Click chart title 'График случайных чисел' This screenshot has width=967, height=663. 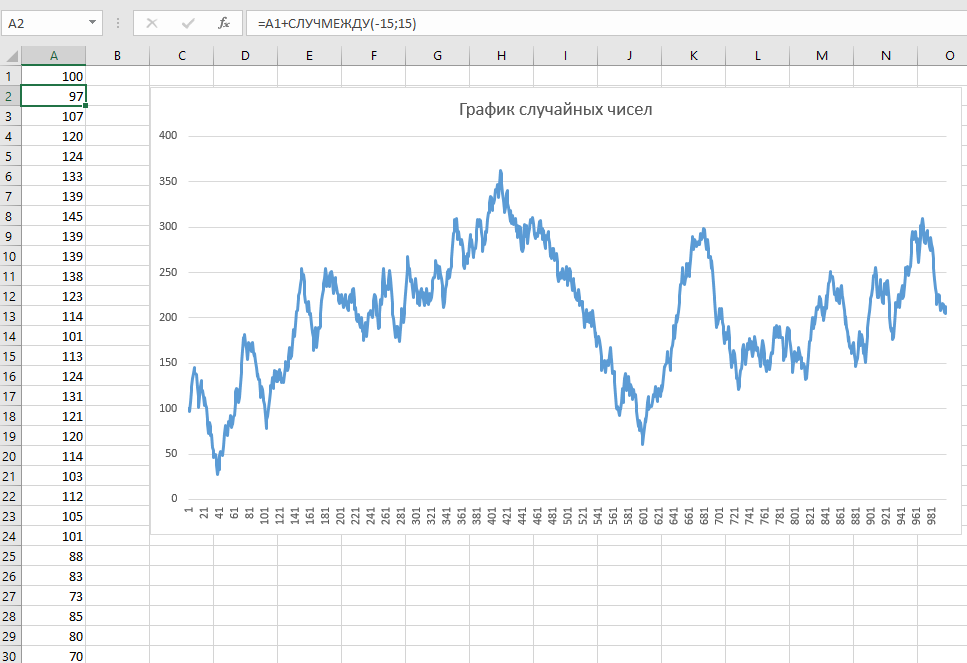(555, 110)
